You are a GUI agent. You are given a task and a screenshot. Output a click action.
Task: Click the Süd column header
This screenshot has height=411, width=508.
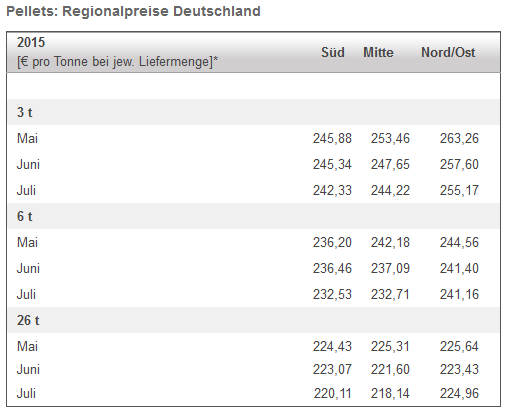tap(333, 52)
